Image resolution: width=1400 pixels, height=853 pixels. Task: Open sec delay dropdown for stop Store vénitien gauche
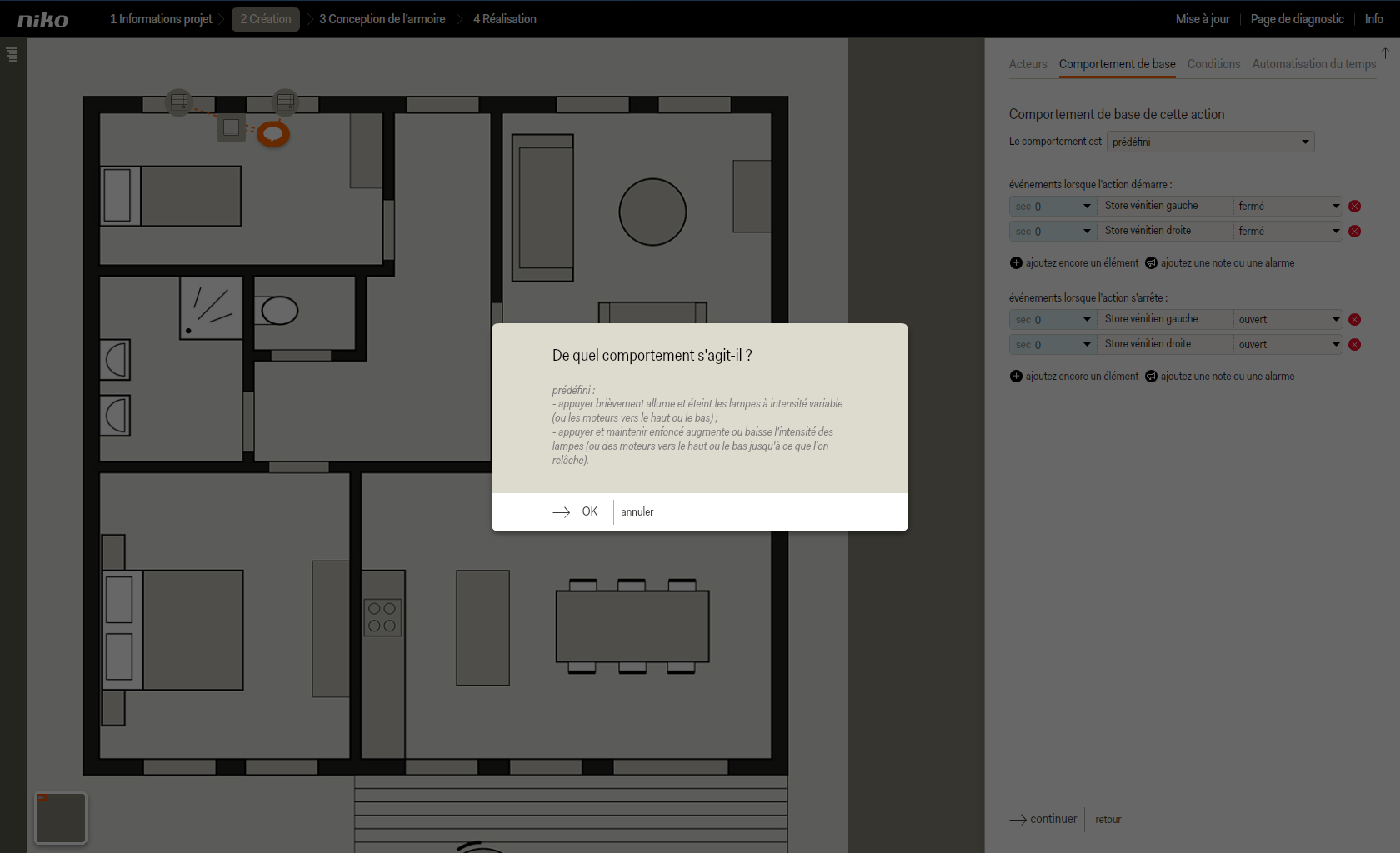1052,320
